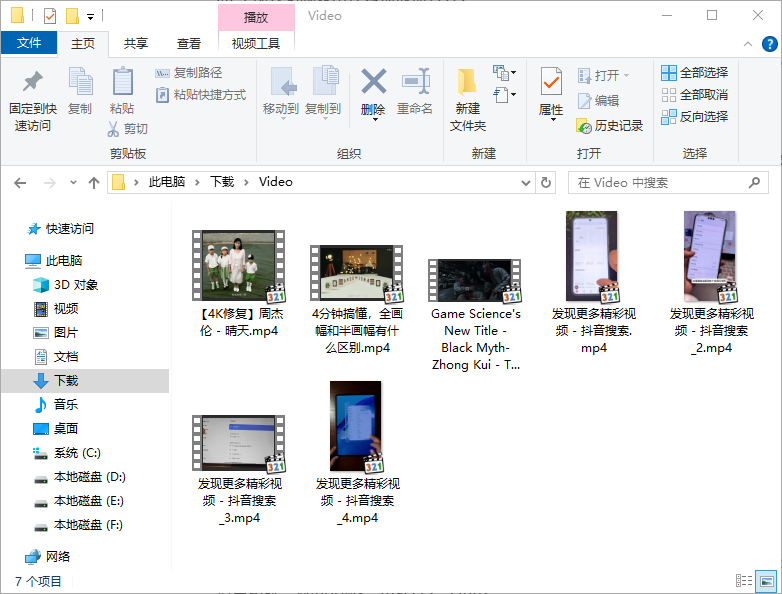
Task: Open Properties (属性) checkmark icon
Action: 551,81
